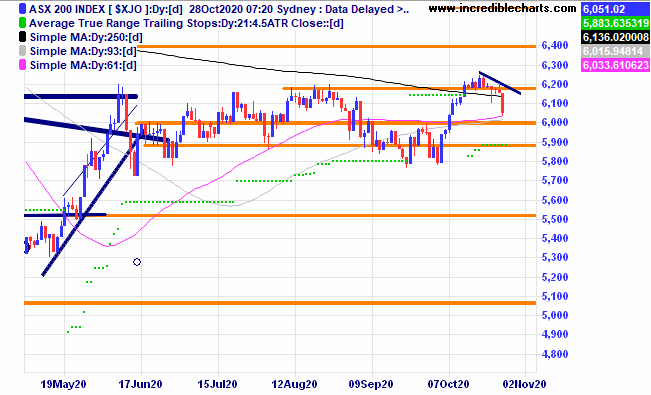This screenshot has width=651, height=395.
Task: Click the 19May20 date label on the axis
Action: [x=63, y=384]
